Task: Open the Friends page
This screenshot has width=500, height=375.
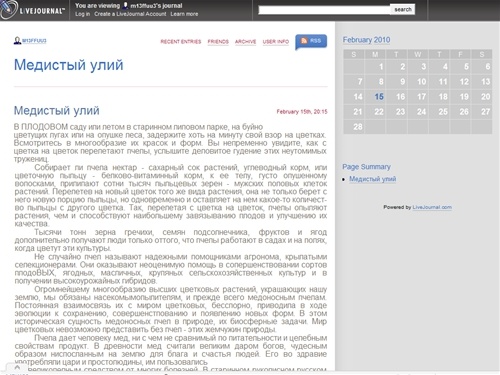Action: pos(218,42)
